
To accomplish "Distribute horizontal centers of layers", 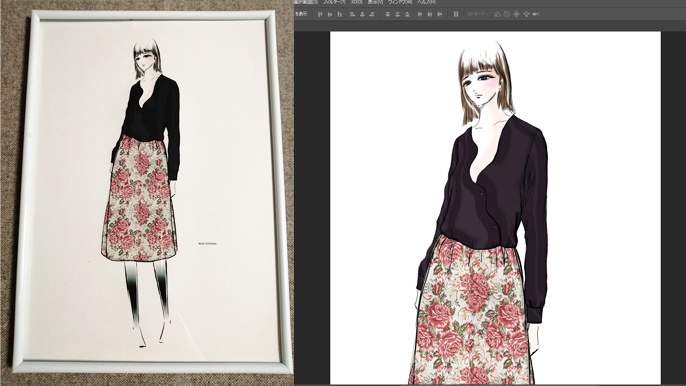I will pos(430,14).
